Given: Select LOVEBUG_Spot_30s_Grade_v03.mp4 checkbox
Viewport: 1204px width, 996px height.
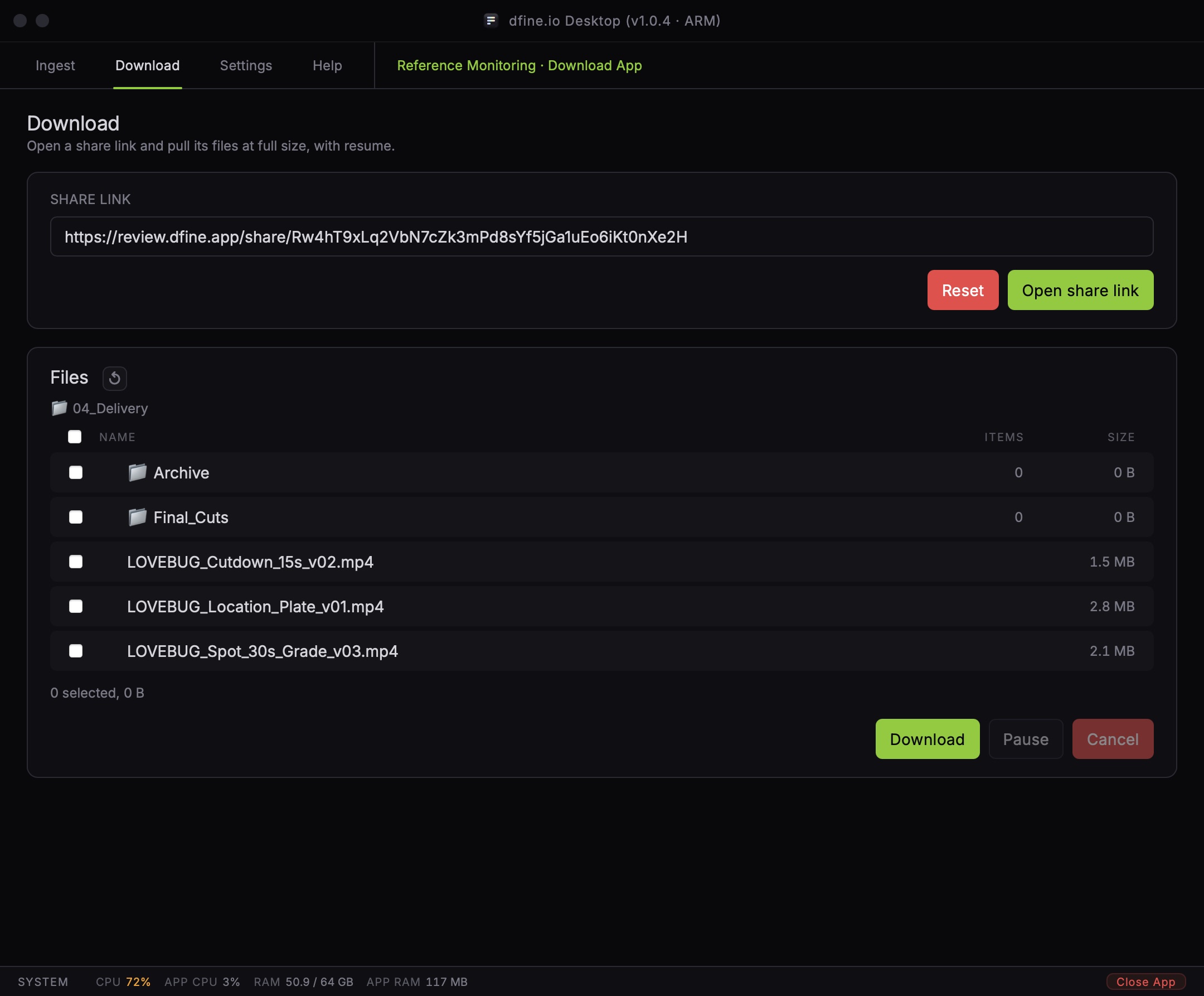Looking at the screenshot, I should pyautogui.click(x=76, y=651).
